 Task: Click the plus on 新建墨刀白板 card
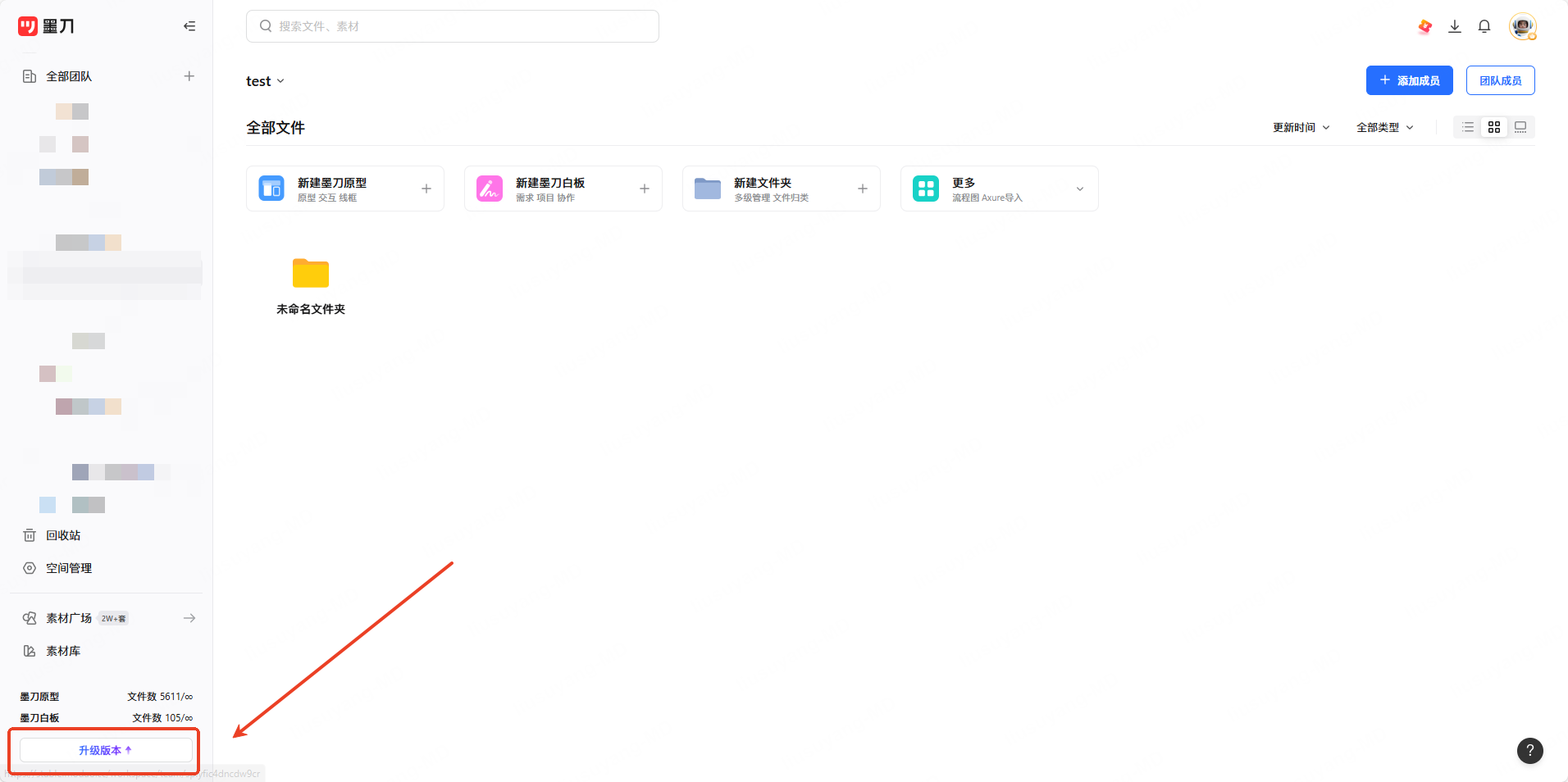point(645,189)
